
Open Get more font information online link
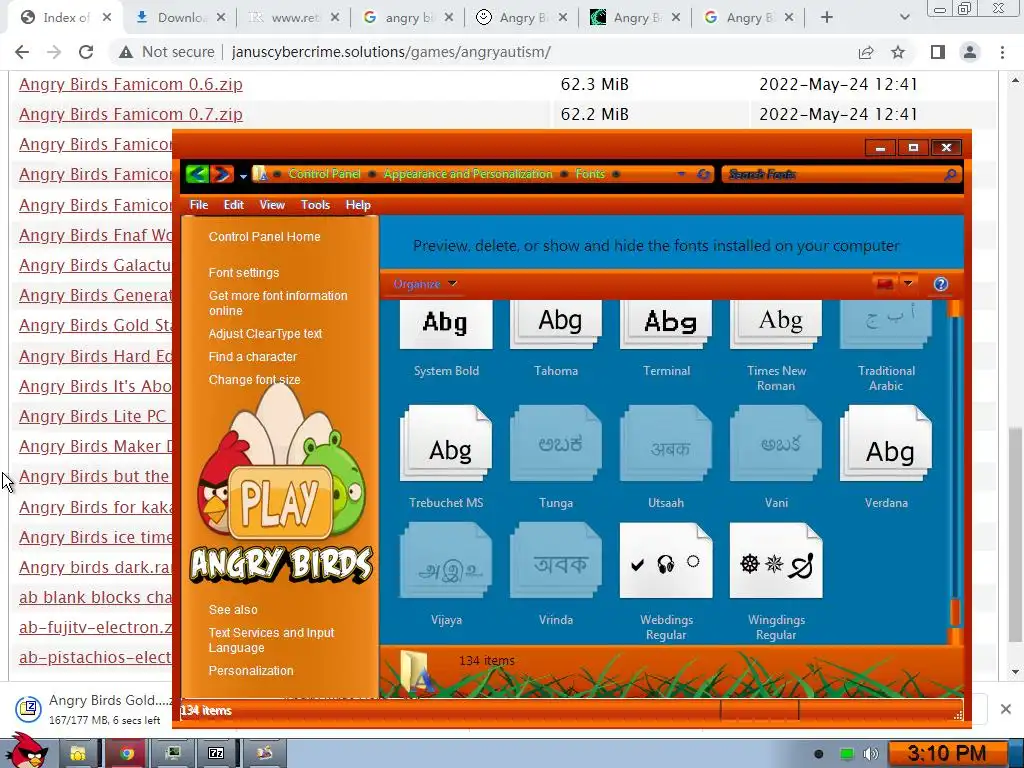point(278,303)
